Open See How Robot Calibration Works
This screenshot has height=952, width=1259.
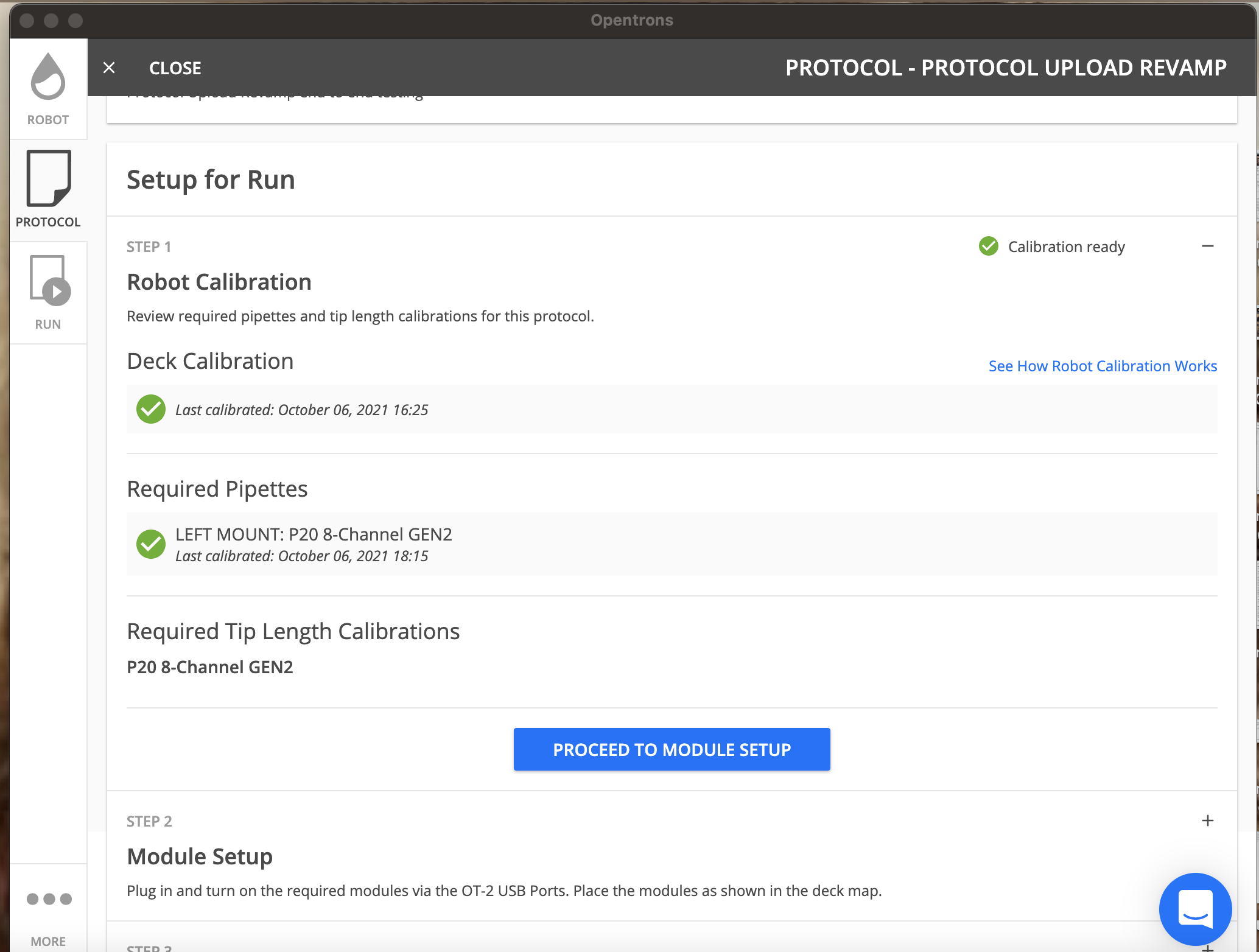pos(1102,366)
